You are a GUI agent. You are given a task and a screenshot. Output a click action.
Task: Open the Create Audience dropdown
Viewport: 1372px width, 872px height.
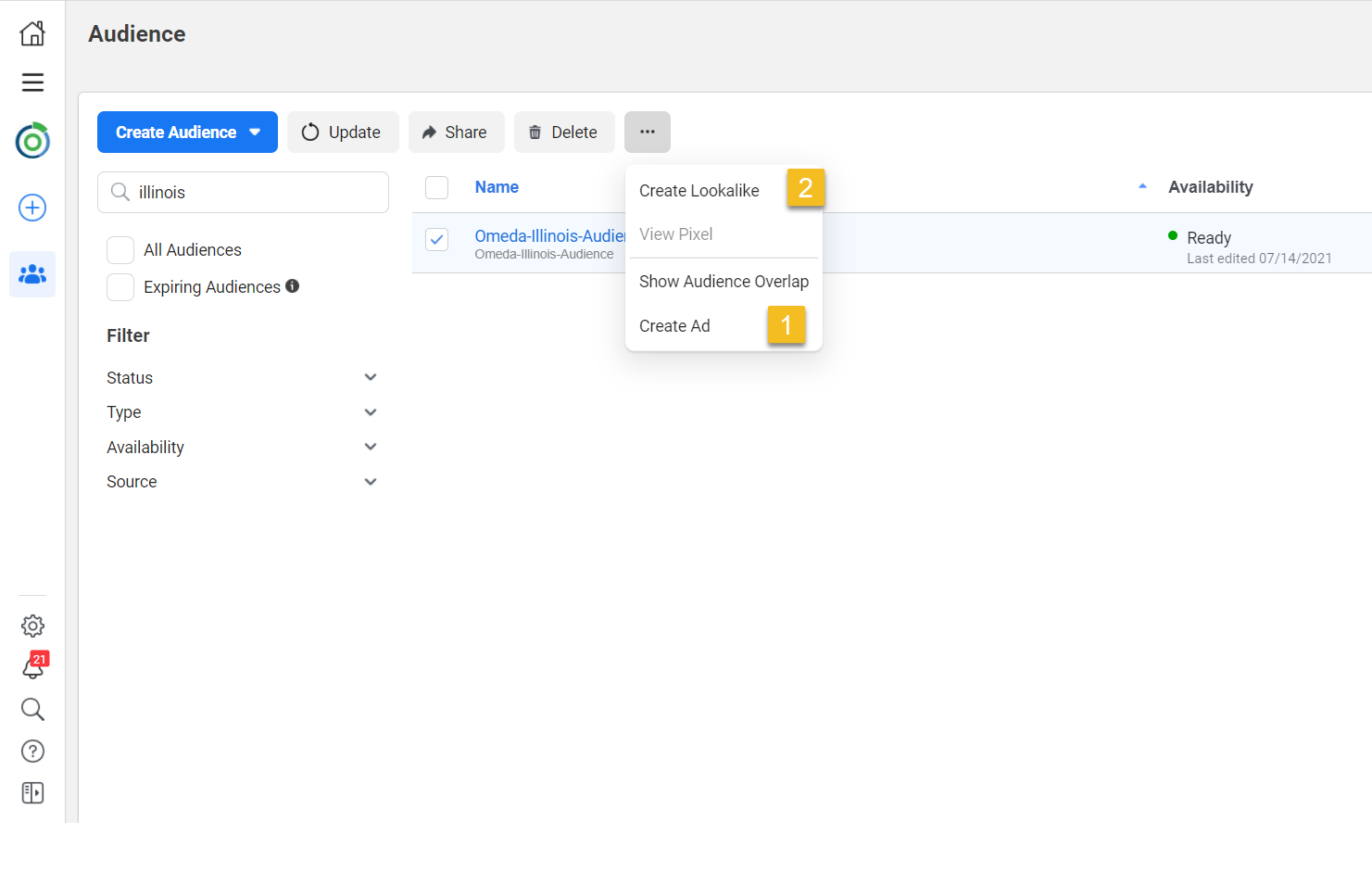click(x=187, y=133)
